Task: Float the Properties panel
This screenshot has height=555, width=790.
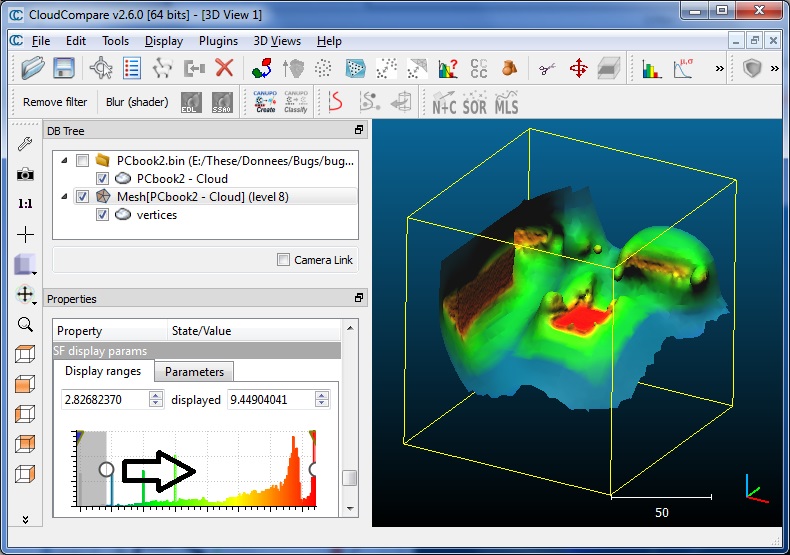Action: 359,298
